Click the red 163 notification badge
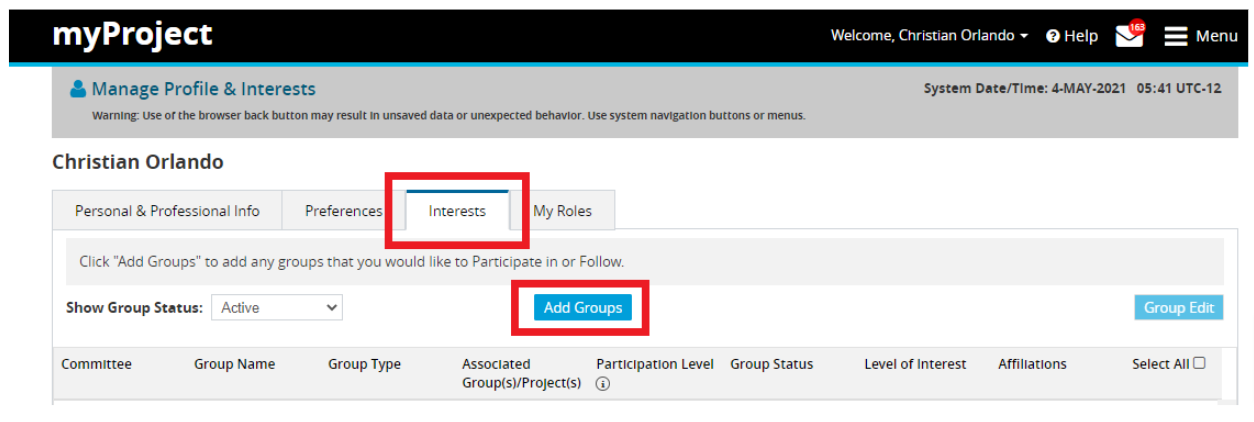Image resolution: width=1254 pixels, height=422 pixels. tap(1137, 26)
